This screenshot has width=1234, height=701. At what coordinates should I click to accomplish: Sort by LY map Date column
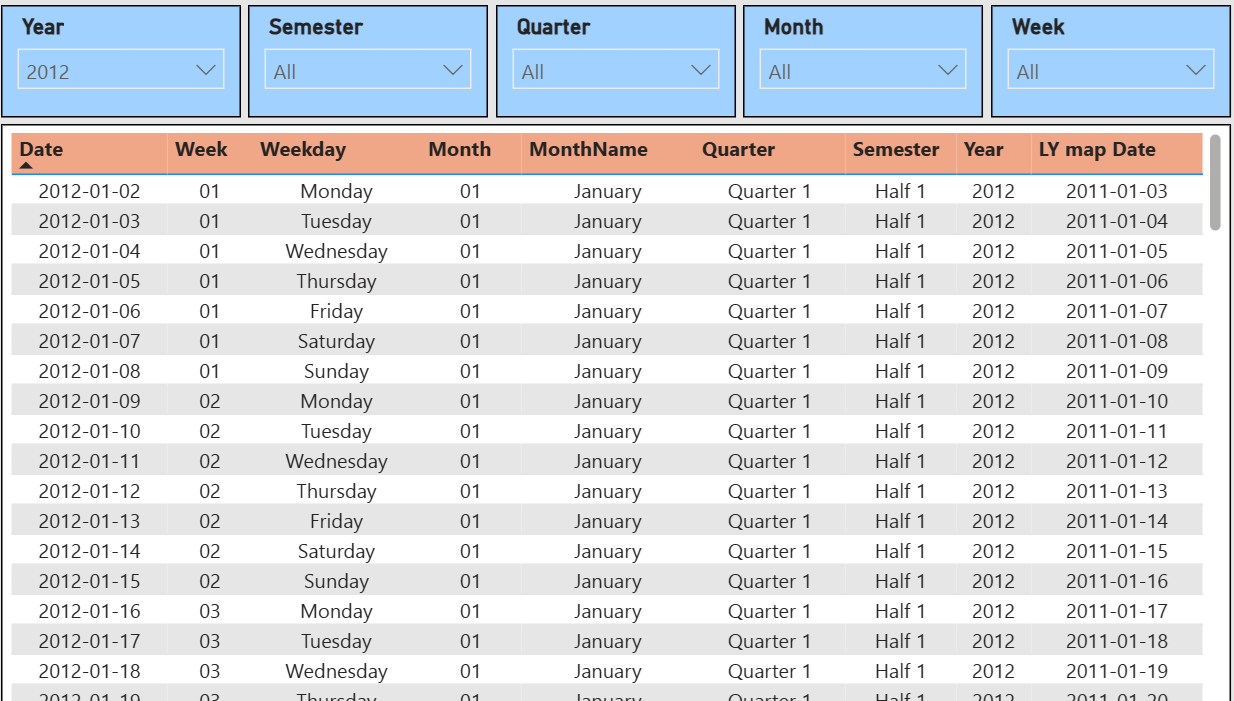click(x=1096, y=150)
